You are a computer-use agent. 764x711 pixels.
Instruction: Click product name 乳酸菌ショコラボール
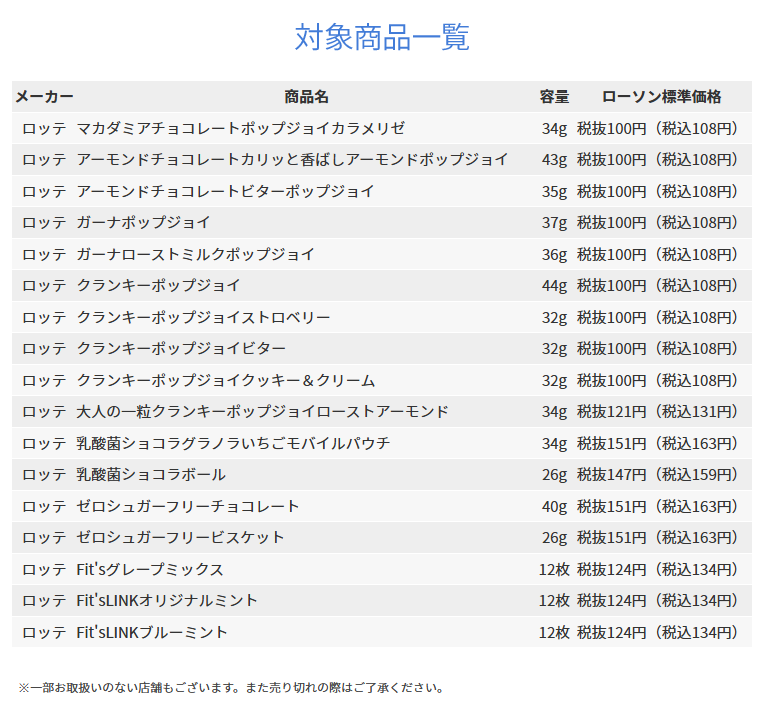[151, 474]
